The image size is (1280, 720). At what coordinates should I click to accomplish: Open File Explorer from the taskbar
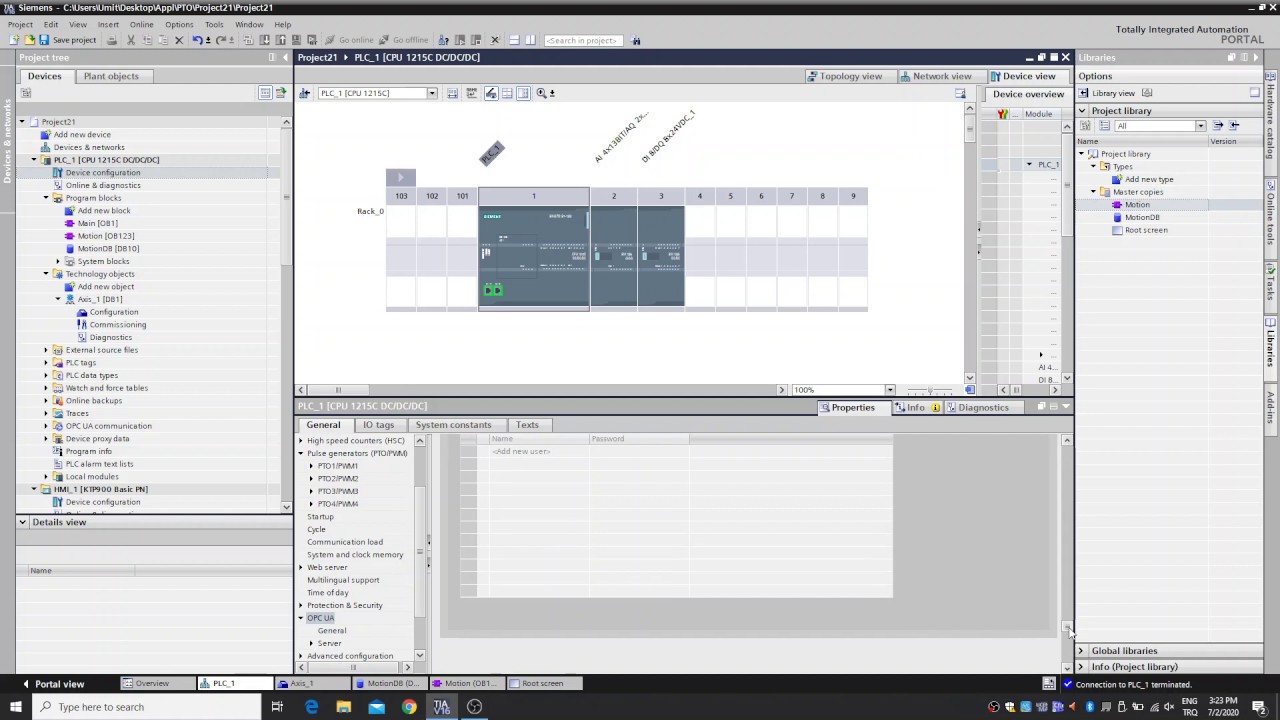(343, 707)
